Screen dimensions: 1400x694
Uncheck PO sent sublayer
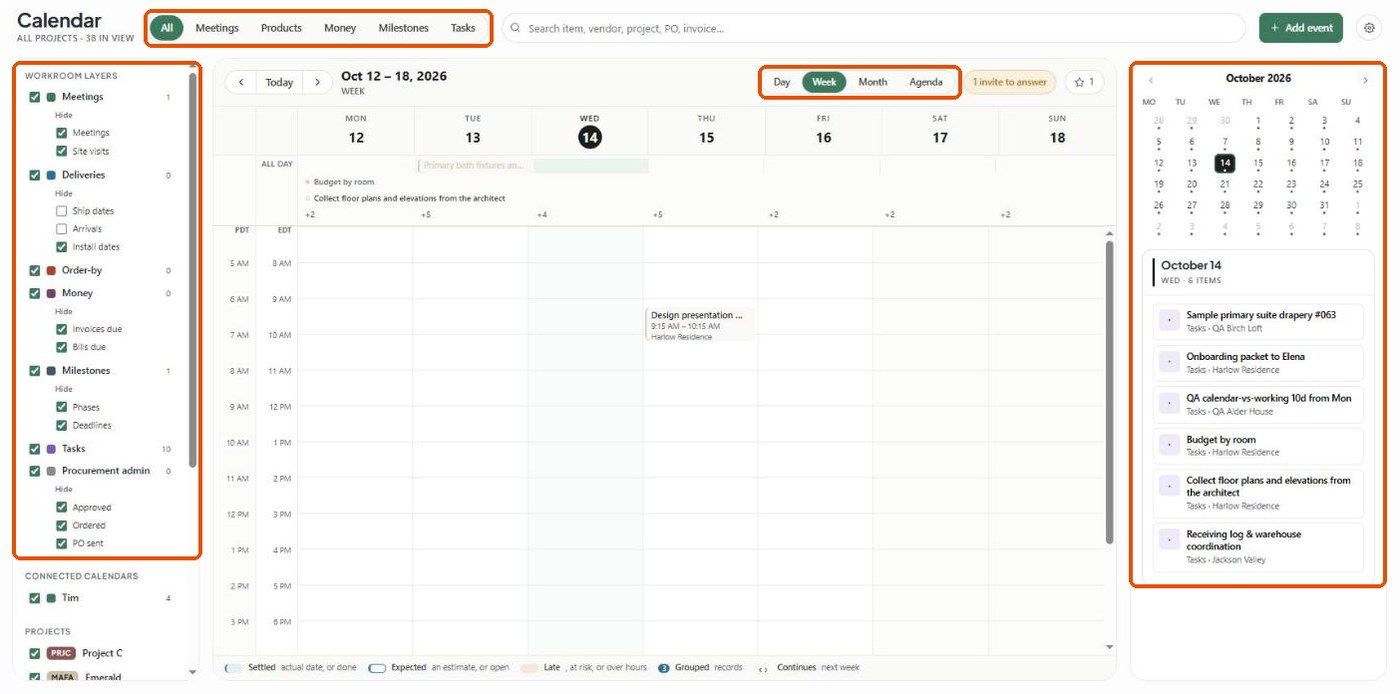(62, 543)
